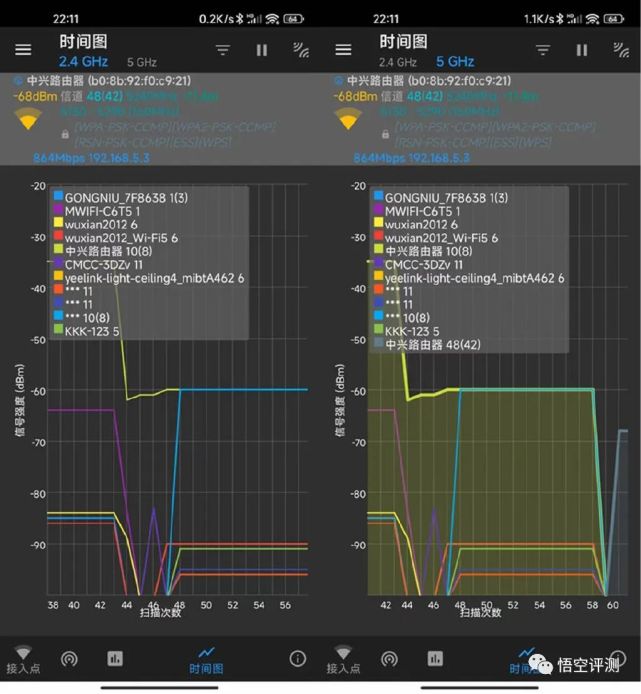The image size is (641, 694).
Task: Select the 5 GHz tab in the left screen
Action: tap(142, 62)
